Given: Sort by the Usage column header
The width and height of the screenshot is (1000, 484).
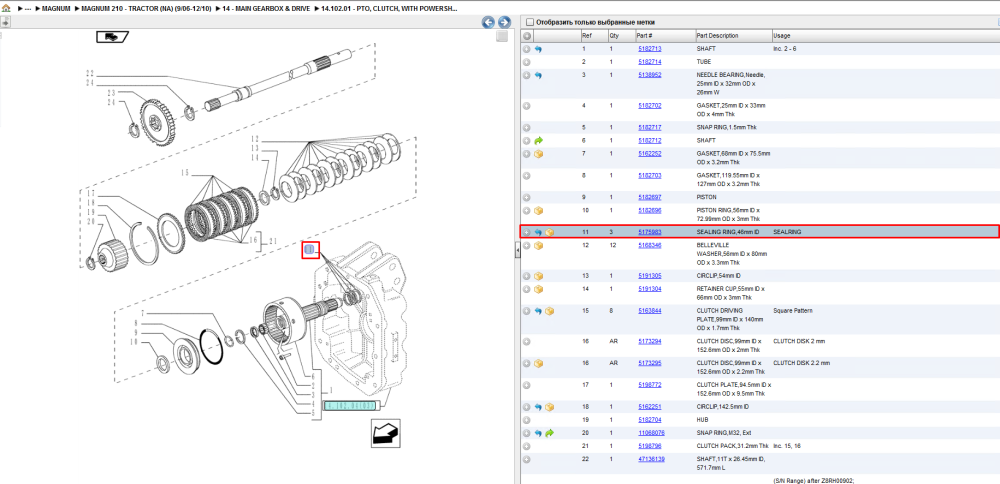Looking at the screenshot, I should [781, 36].
